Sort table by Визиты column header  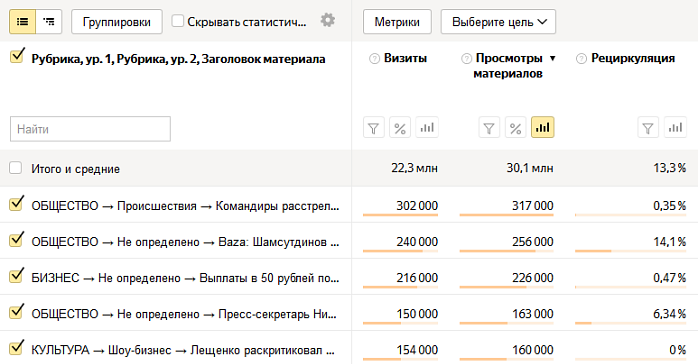(405, 58)
